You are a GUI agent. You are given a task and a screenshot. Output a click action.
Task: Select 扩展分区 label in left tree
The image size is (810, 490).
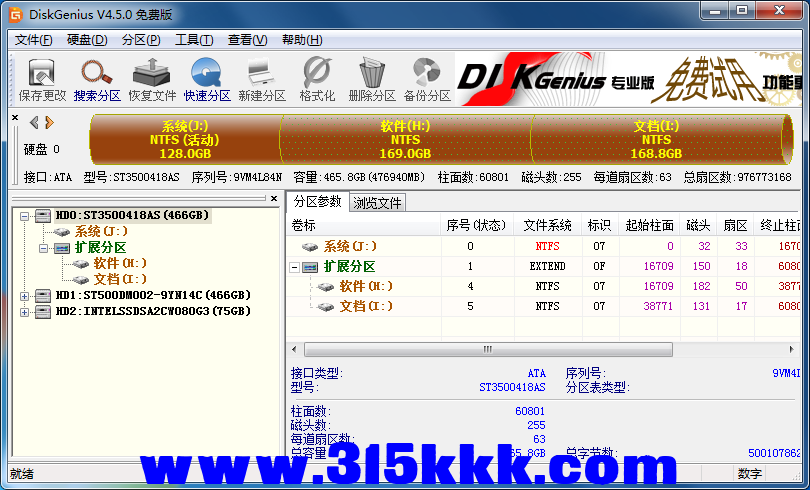[100, 247]
